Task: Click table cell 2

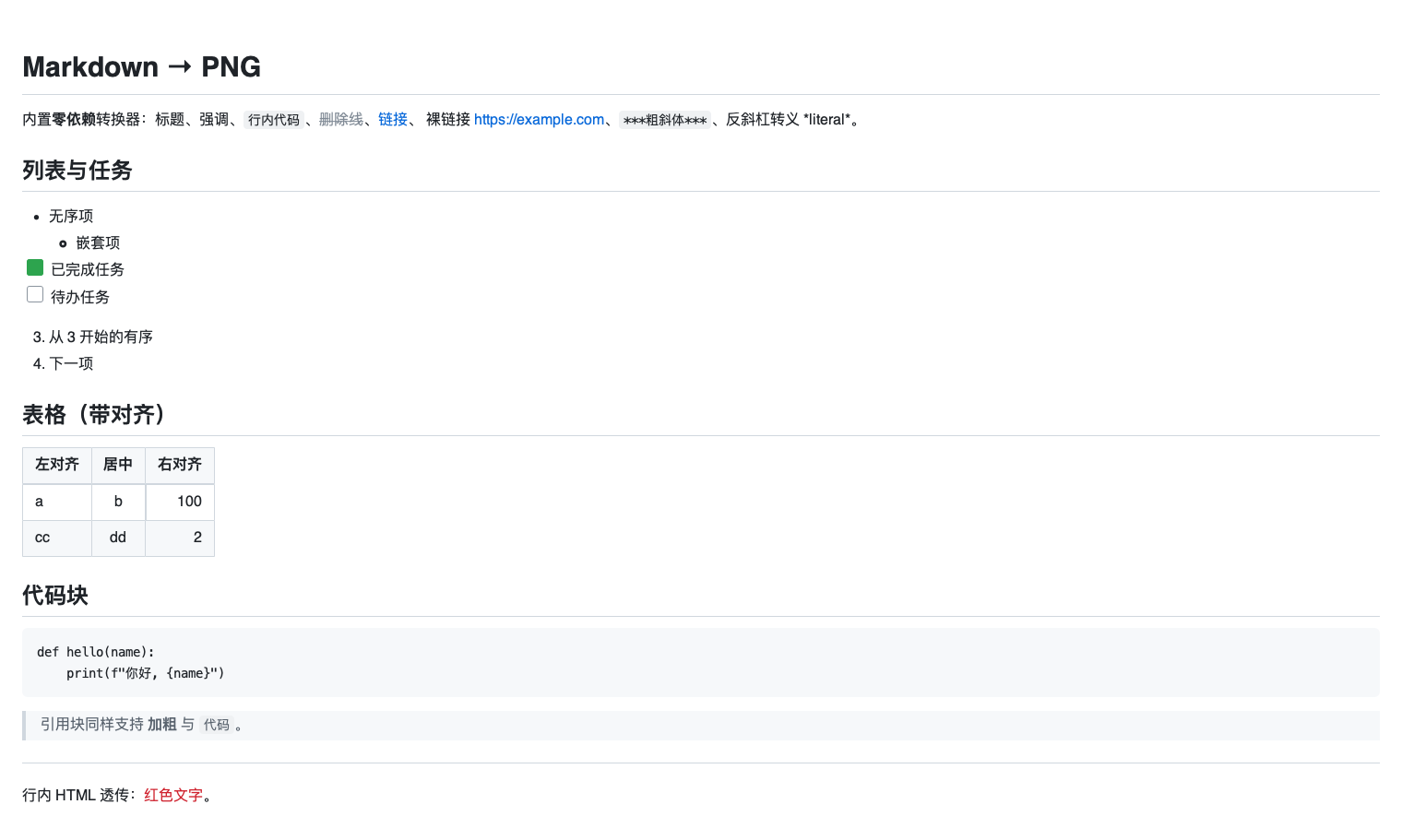Action: click(180, 538)
